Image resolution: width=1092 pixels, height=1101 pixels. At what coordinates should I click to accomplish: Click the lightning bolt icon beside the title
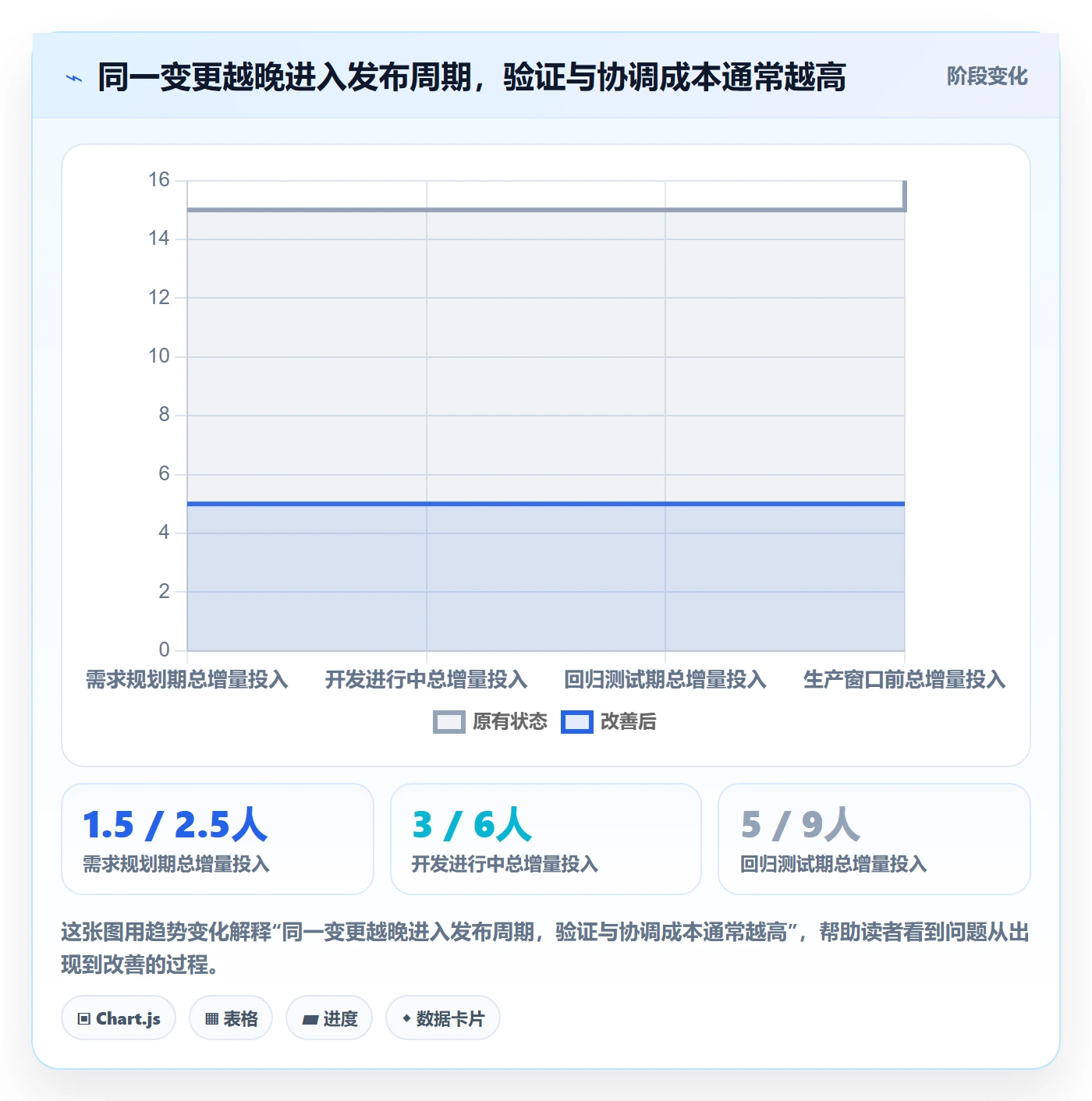(x=74, y=78)
